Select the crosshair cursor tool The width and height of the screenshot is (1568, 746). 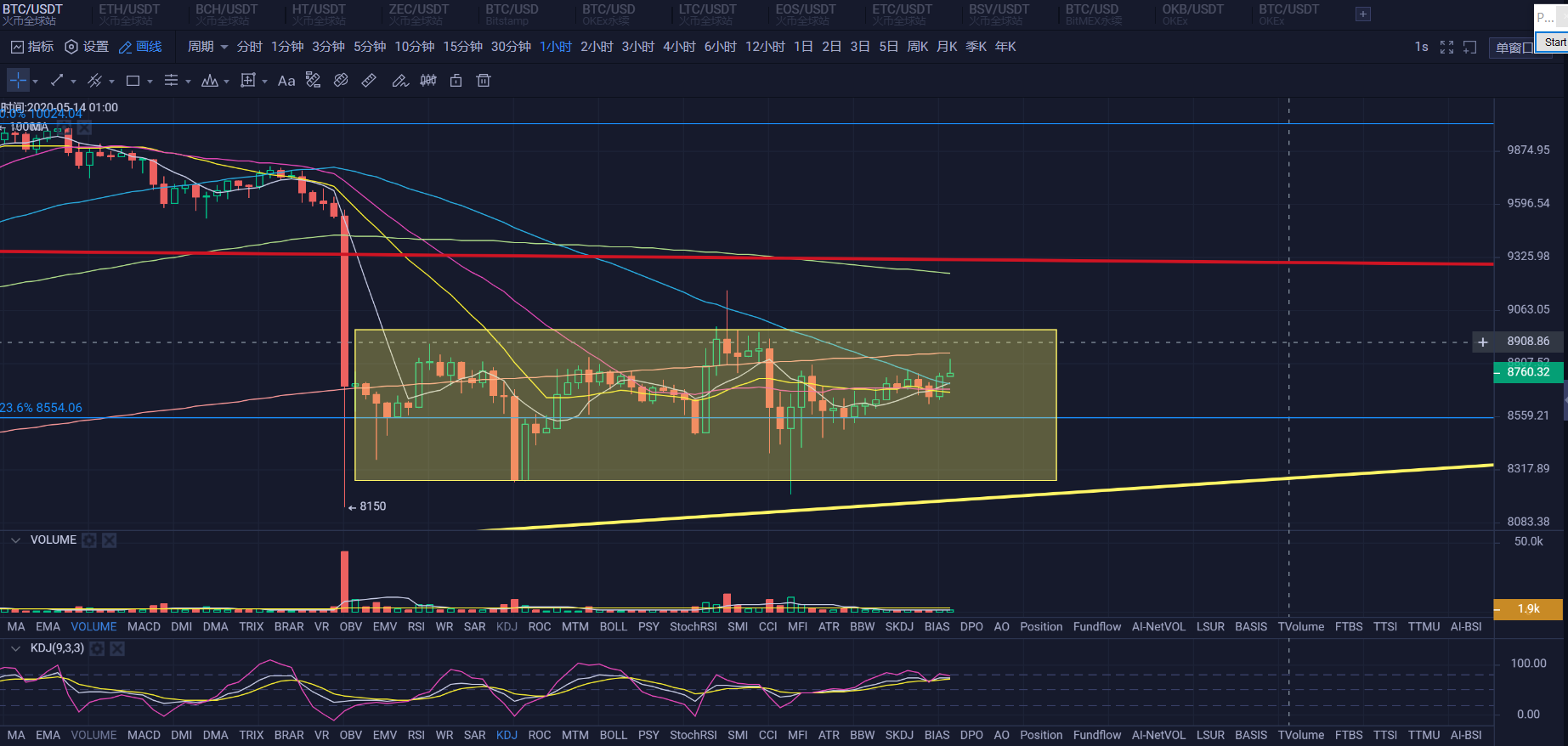[x=18, y=81]
